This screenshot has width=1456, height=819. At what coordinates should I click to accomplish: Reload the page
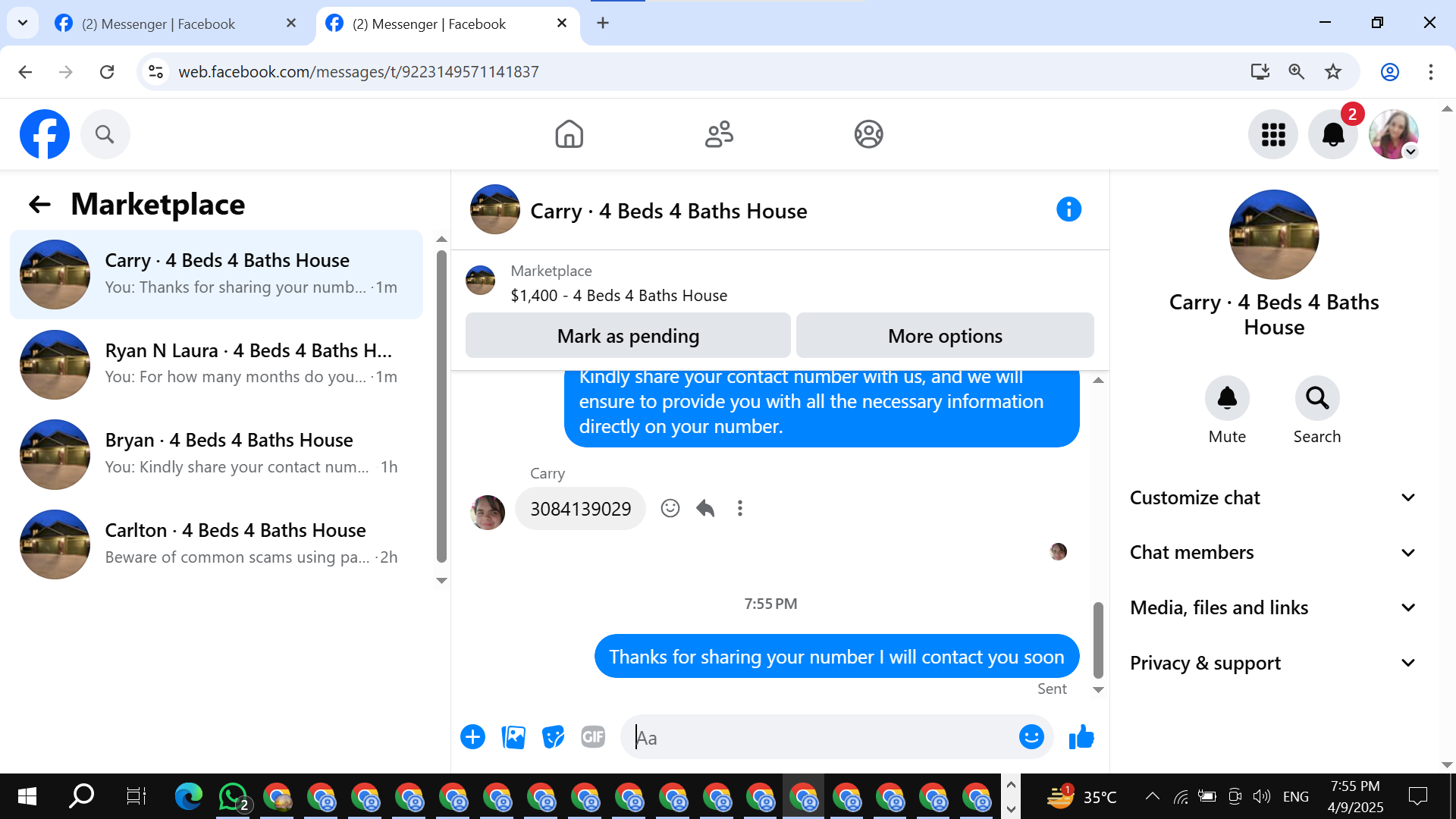click(x=107, y=72)
